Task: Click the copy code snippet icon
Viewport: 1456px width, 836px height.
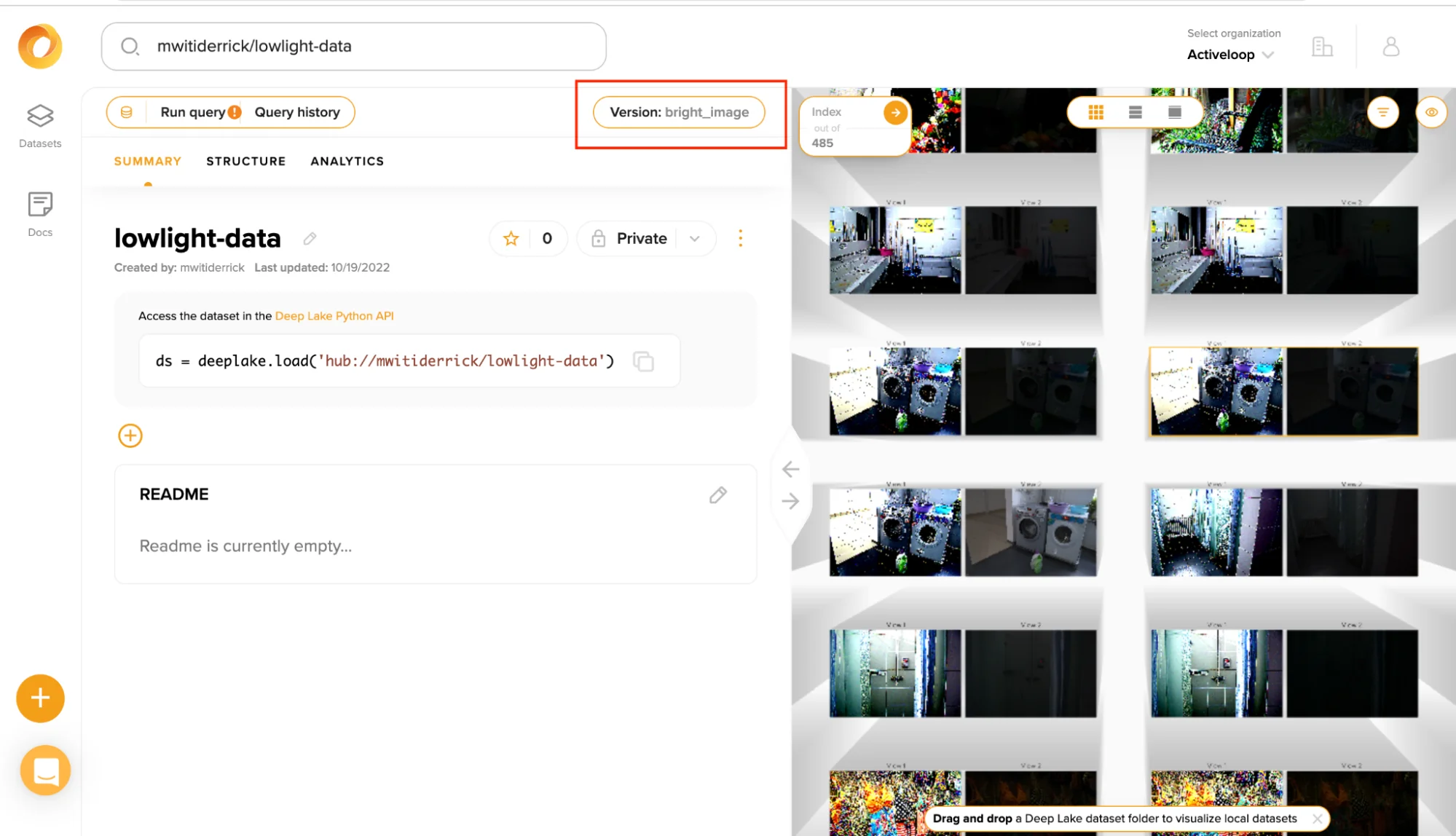Action: click(x=644, y=361)
